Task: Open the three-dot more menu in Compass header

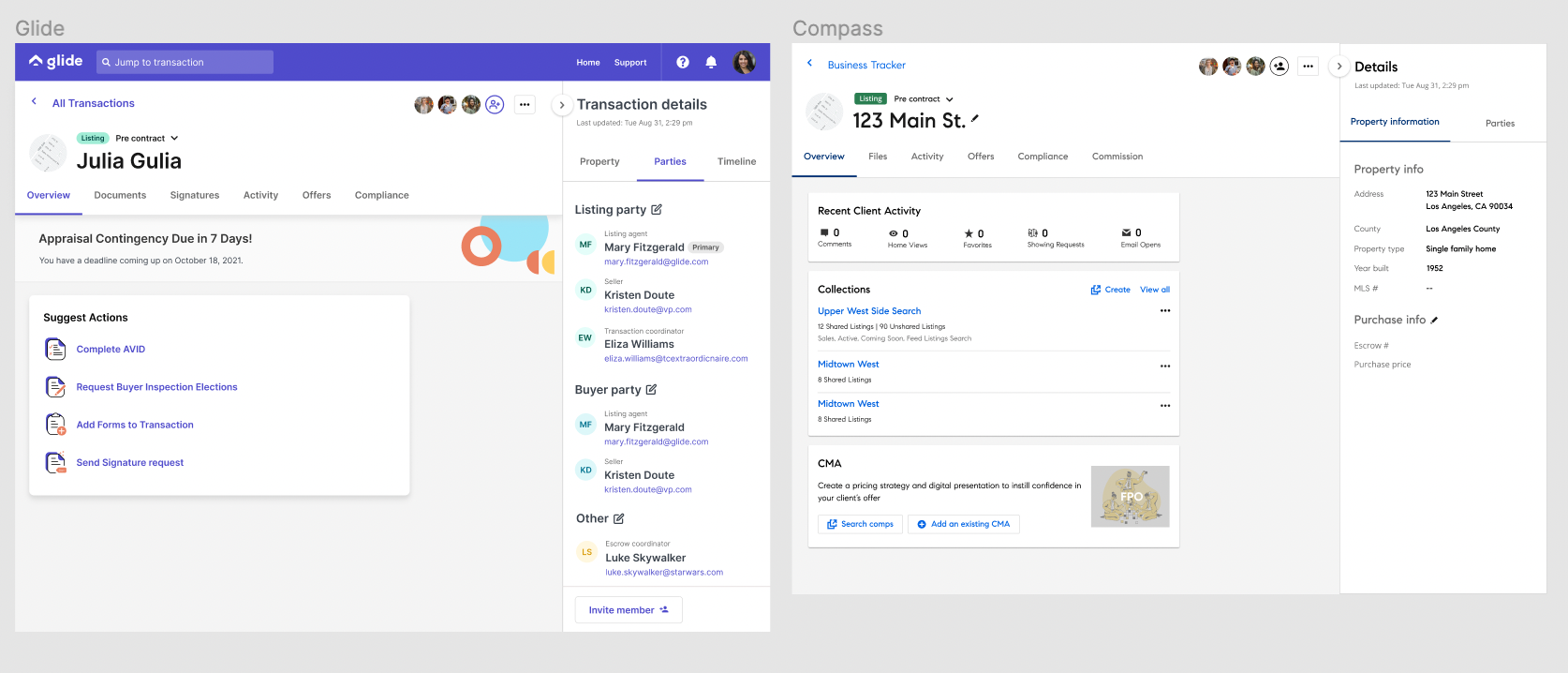Action: tap(1309, 66)
